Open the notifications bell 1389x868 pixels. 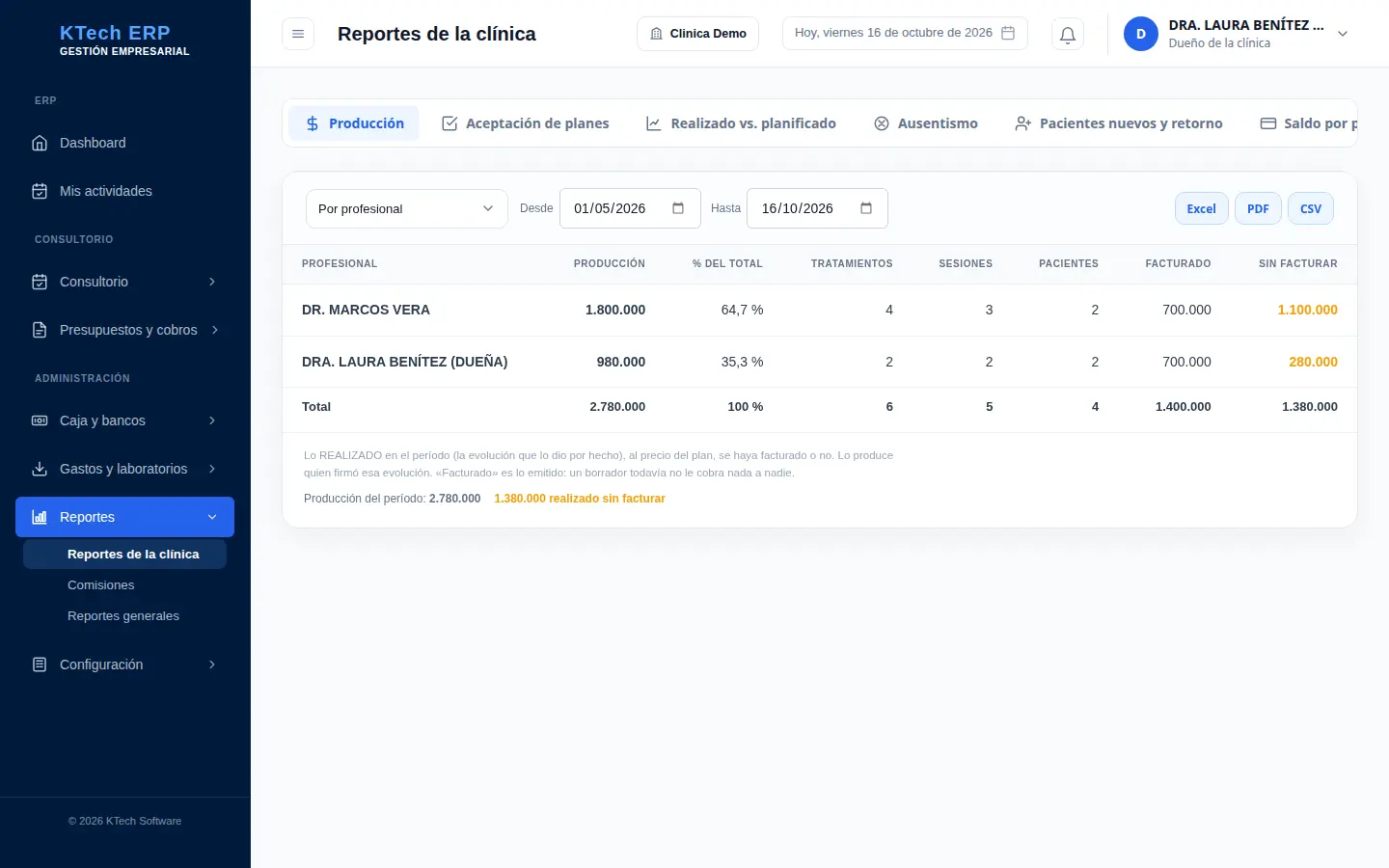point(1068,34)
